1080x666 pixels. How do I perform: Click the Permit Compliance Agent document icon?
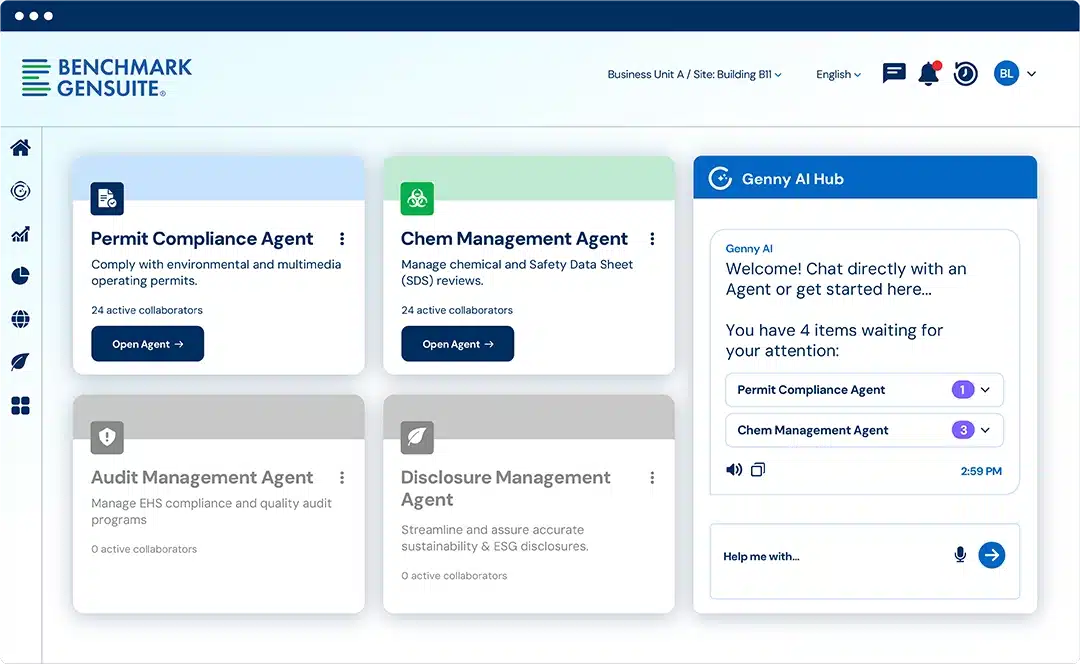click(107, 199)
